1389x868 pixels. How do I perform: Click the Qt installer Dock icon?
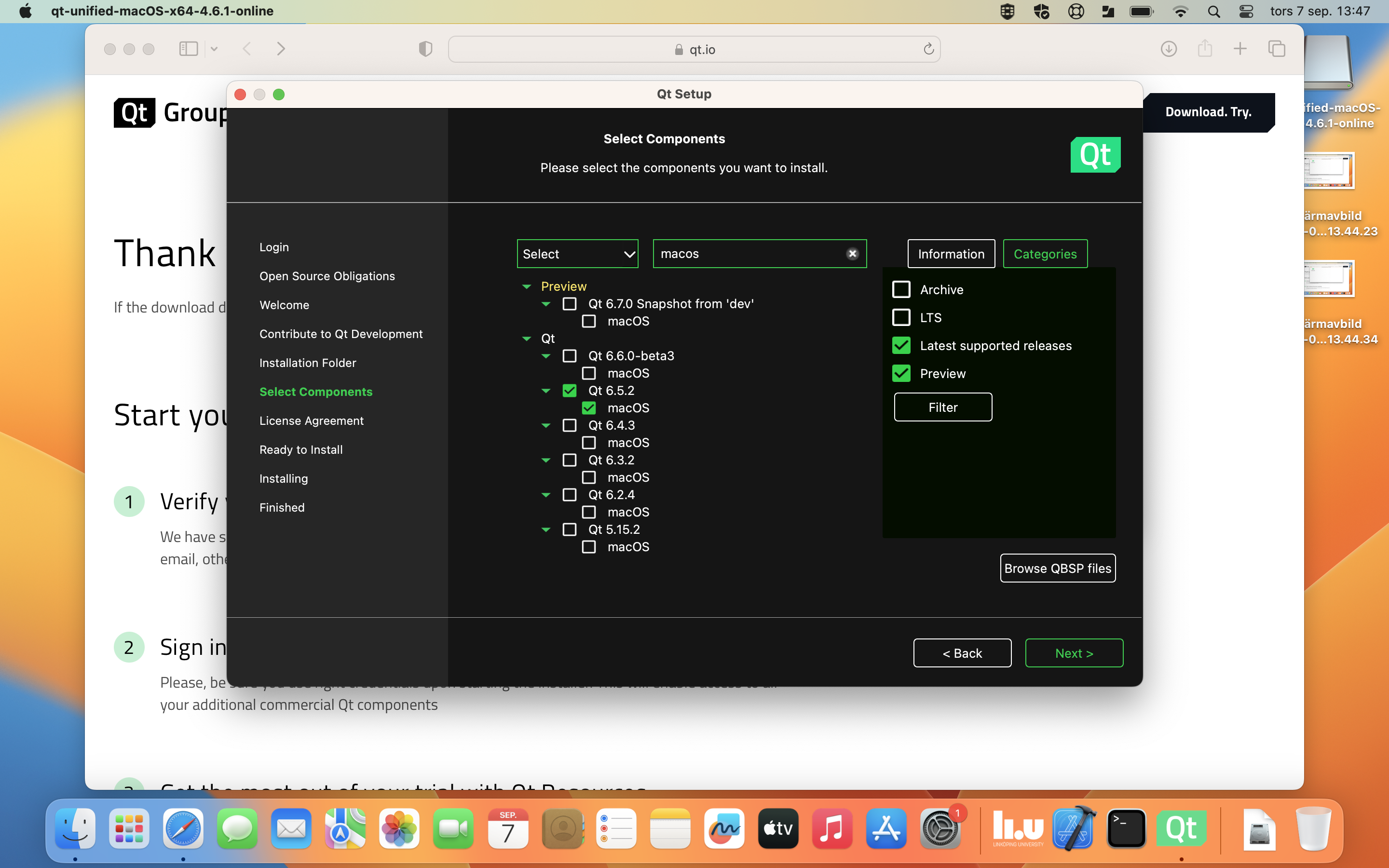point(1181,828)
